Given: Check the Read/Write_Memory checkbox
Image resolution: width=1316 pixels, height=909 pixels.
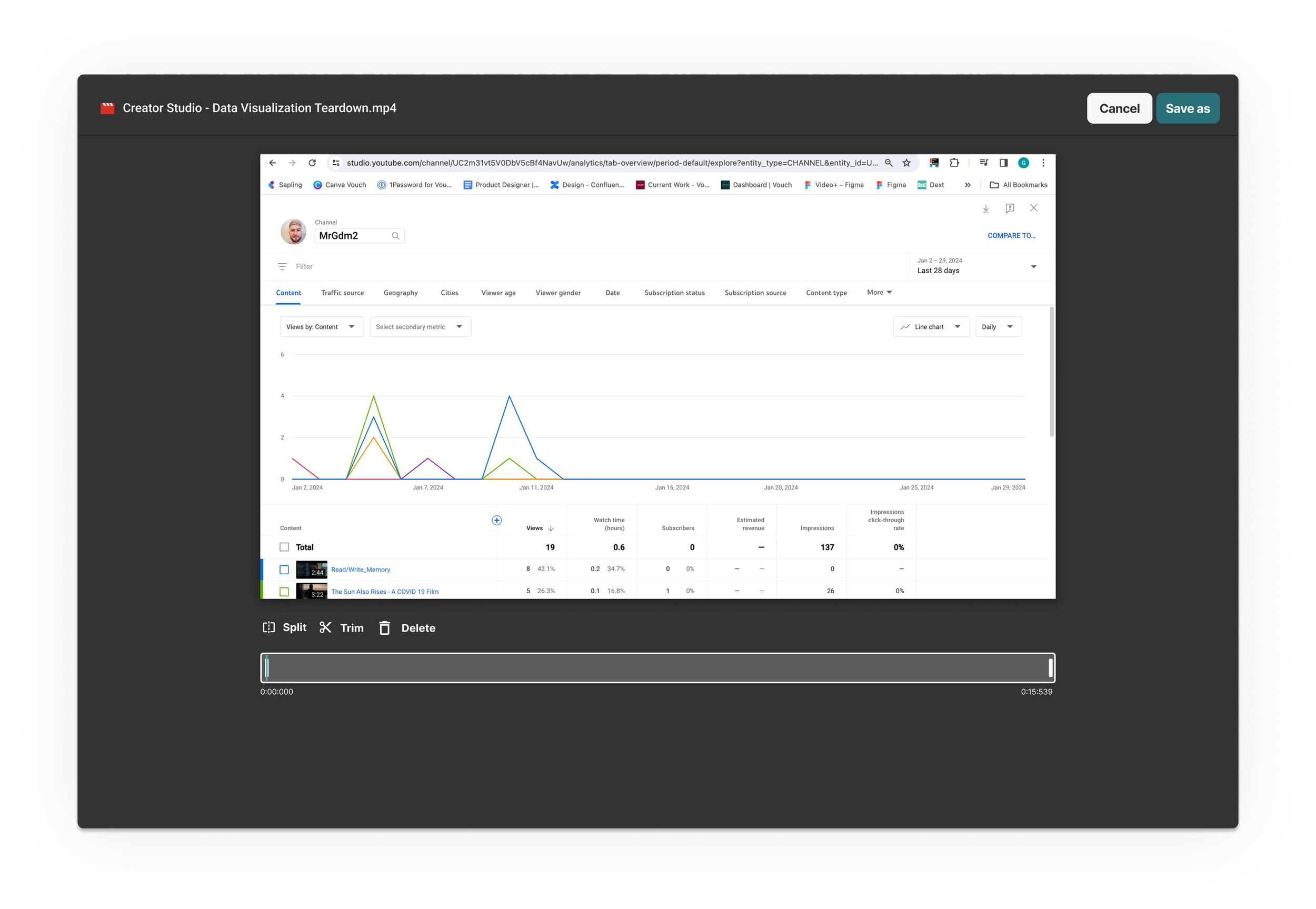Looking at the screenshot, I should coord(284,570).
